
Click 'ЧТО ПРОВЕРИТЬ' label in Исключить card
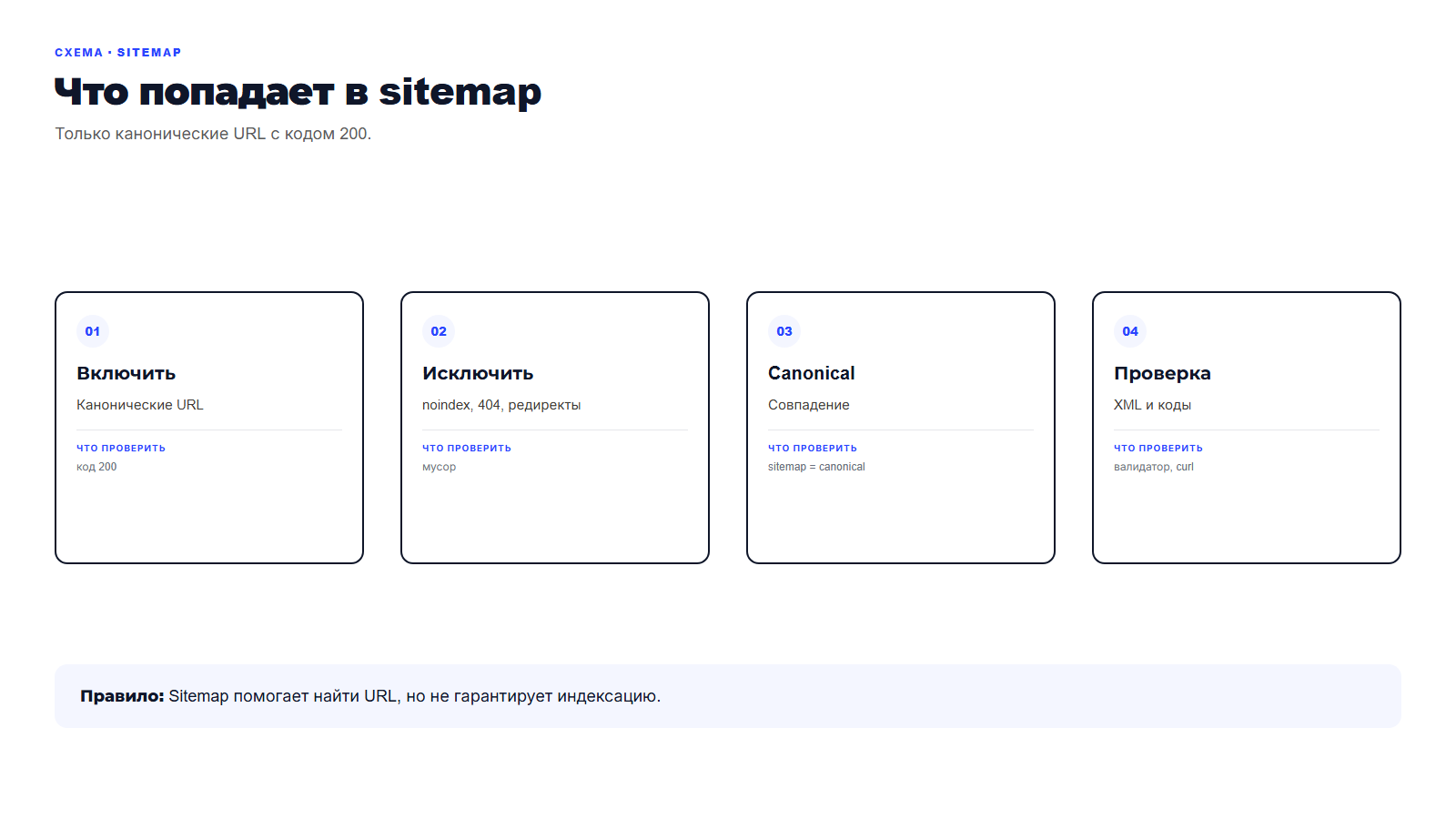click(467, 448)
